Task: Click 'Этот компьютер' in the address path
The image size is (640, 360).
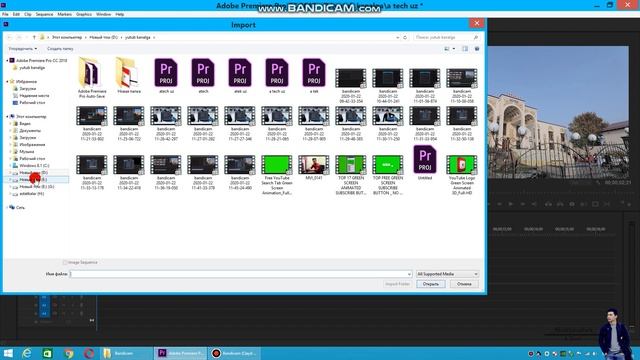Action: 67,37
